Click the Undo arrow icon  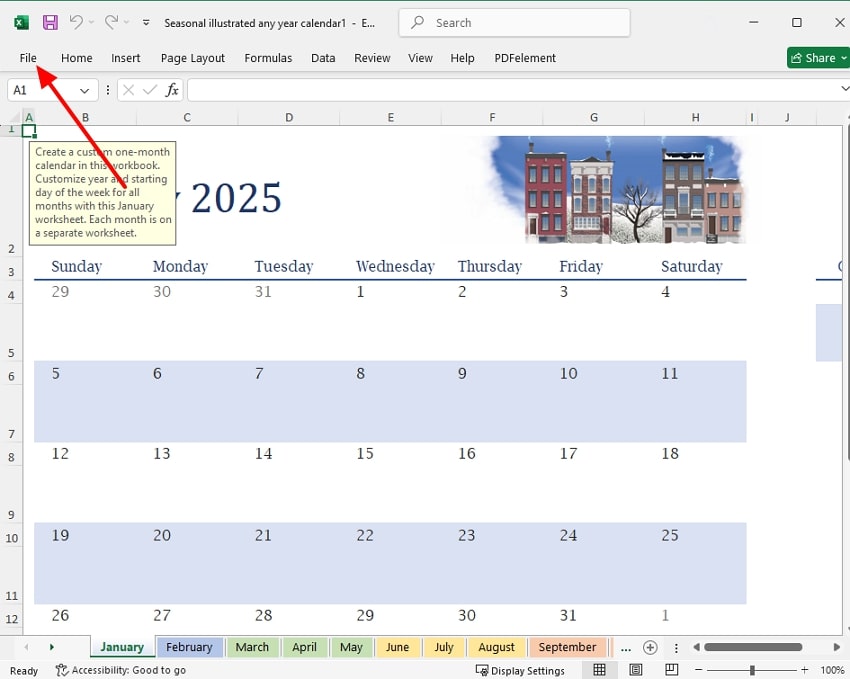[76, 22]
